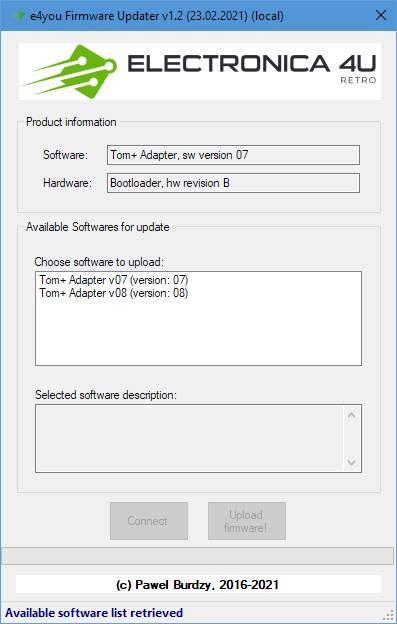Click inside the Software version field
397x624 pixels.
(233, 155)
